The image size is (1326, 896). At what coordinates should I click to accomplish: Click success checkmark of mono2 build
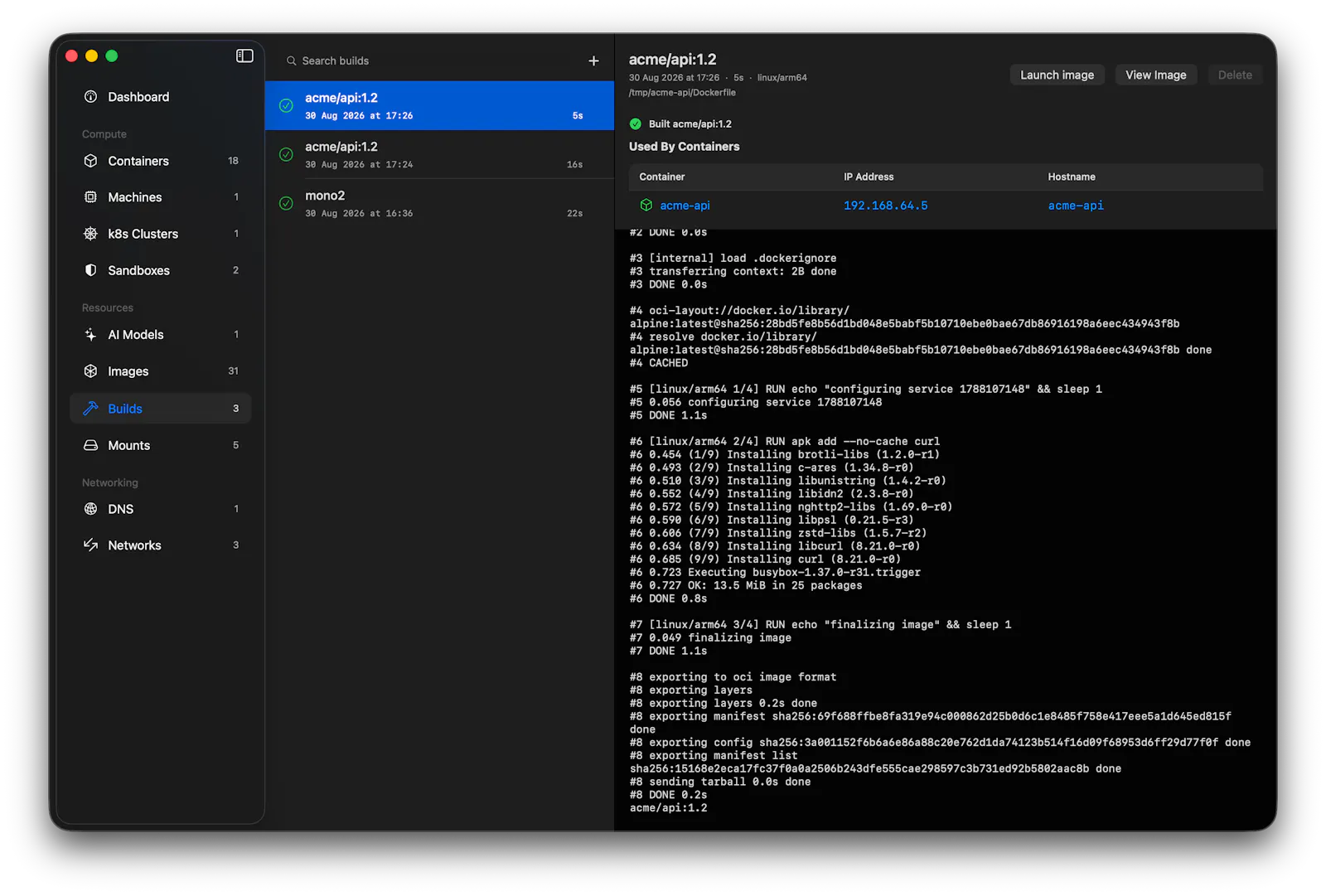(286, 203)
